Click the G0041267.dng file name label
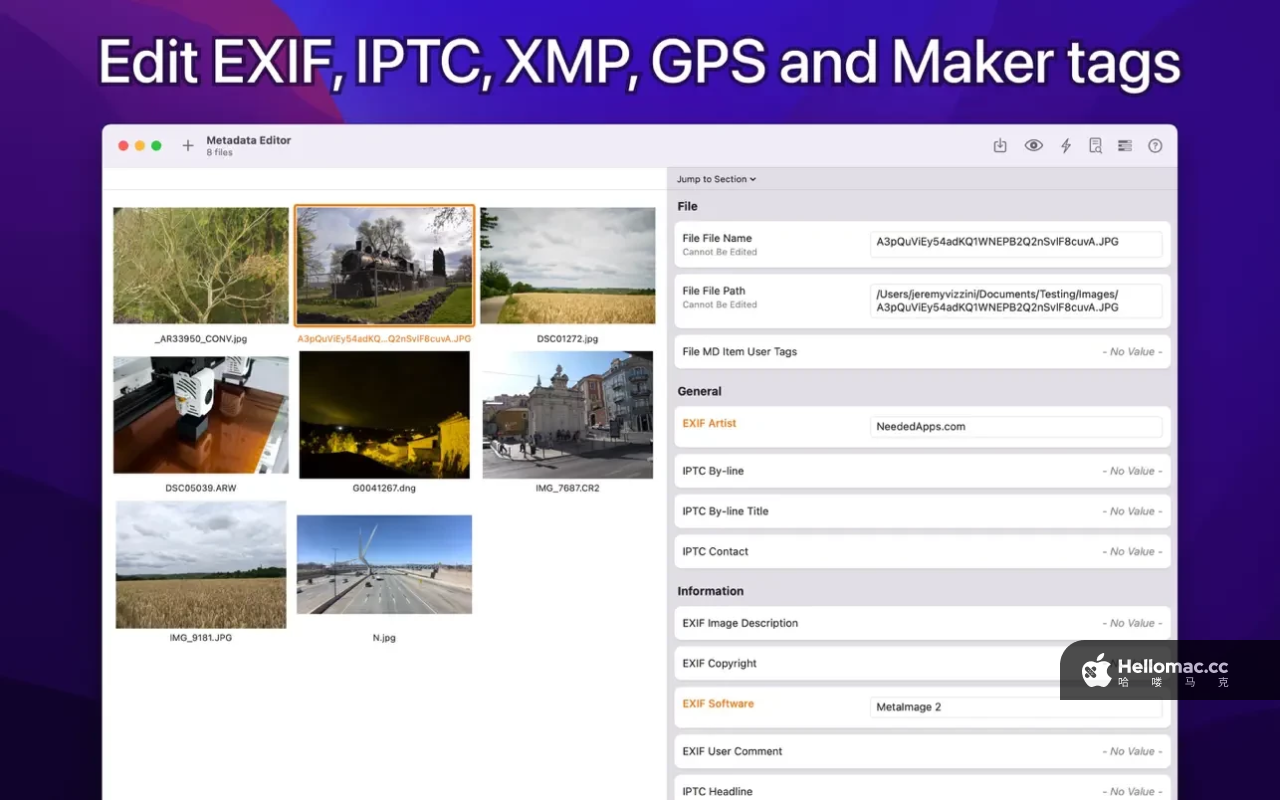1280x800 pixels. pos(384,488)
